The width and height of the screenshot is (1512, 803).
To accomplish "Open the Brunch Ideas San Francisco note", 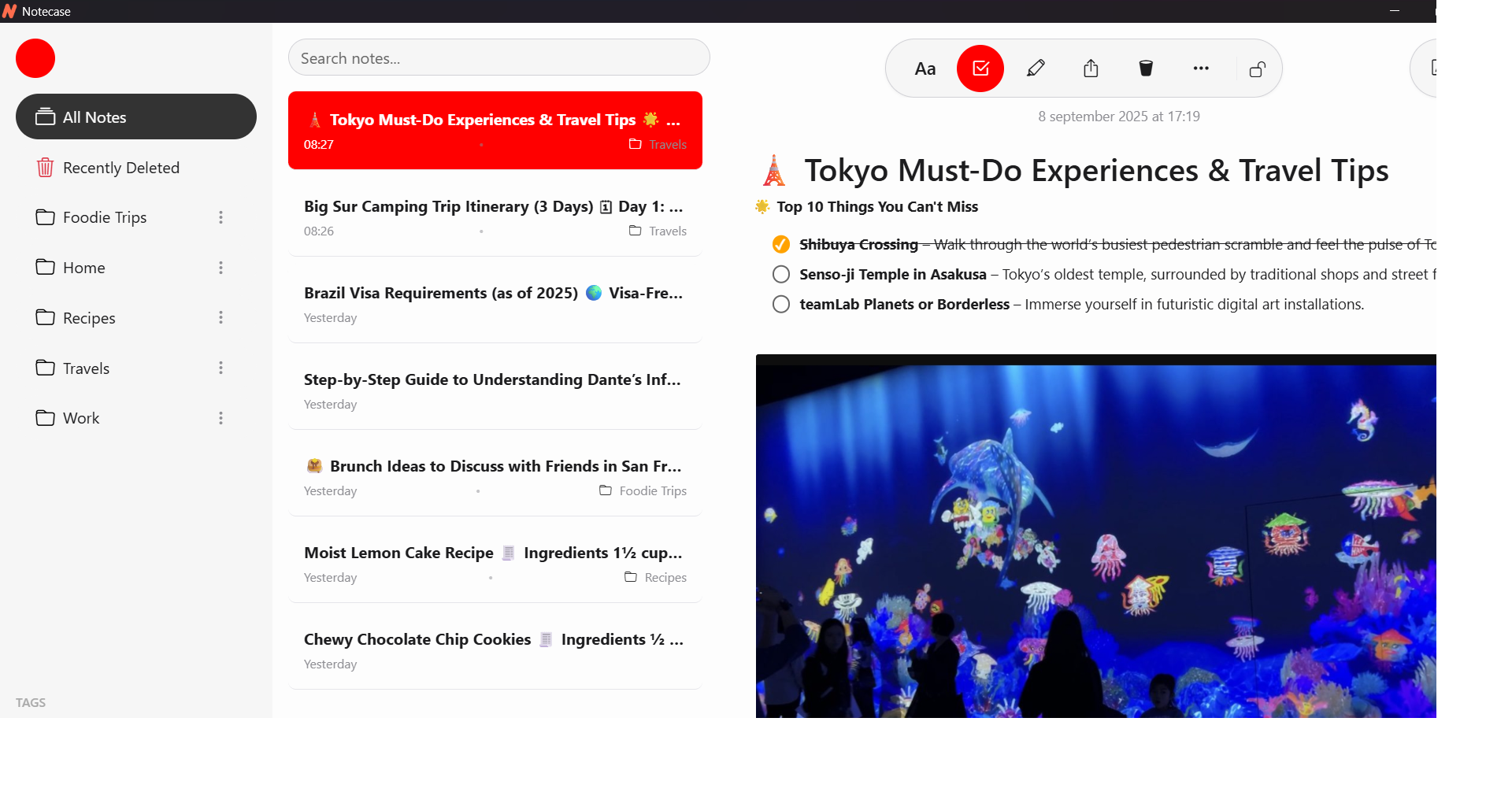I will pyautogui.click(x=495, y=477).
